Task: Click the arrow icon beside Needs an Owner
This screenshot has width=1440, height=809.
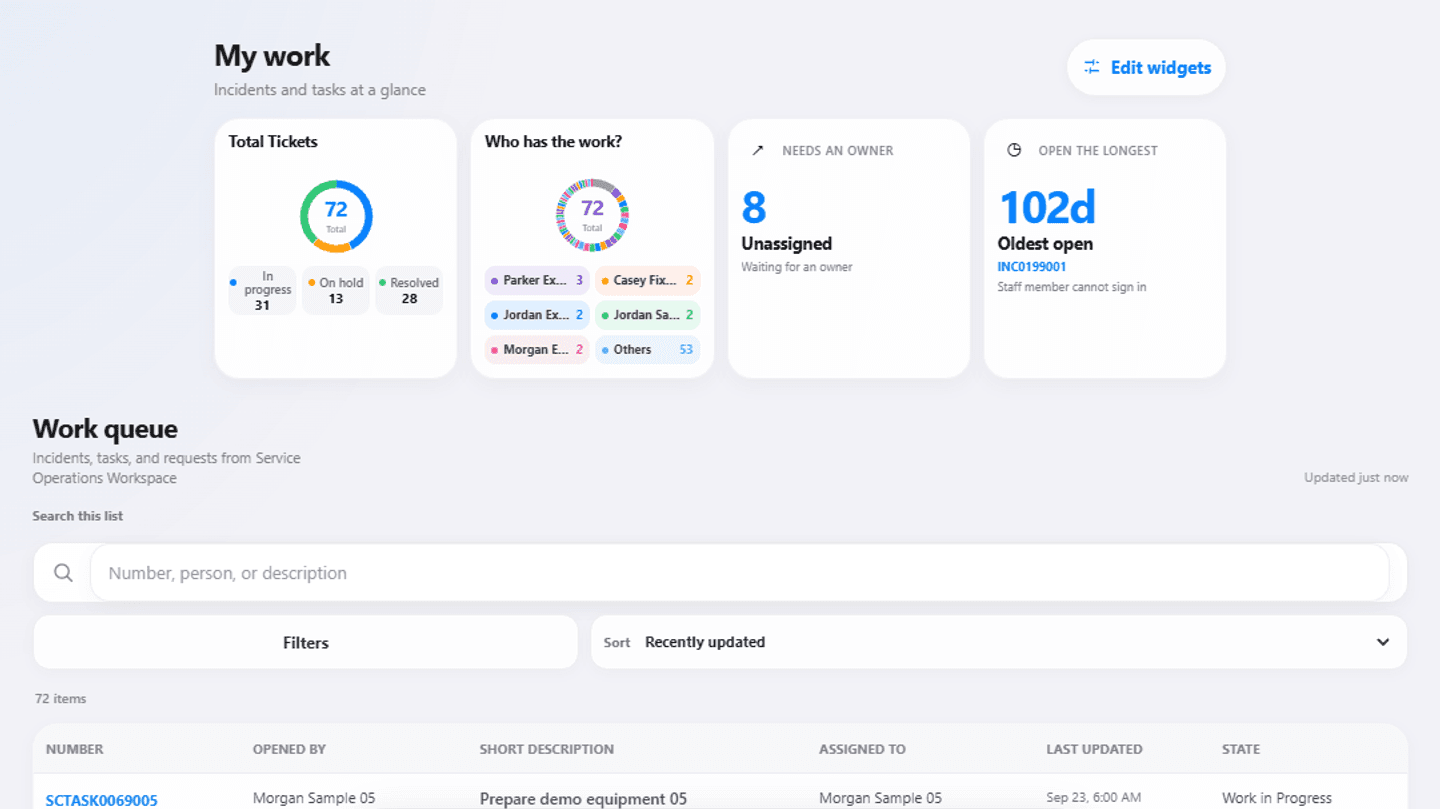Action: pyautogui.click(x=758, y=150)
